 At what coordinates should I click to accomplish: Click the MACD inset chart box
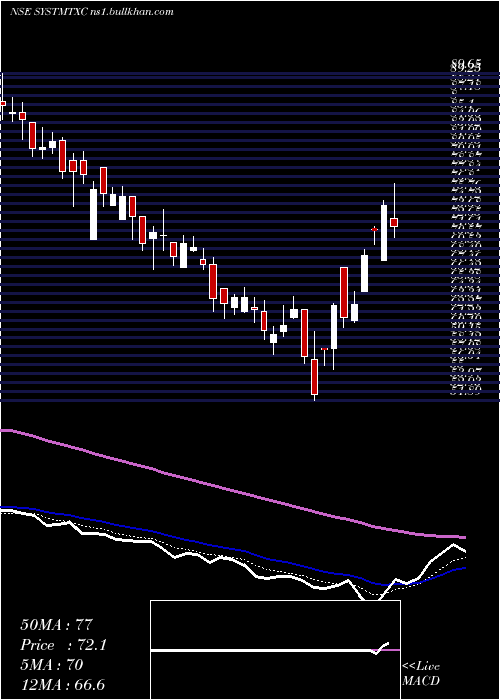[275, 650]
